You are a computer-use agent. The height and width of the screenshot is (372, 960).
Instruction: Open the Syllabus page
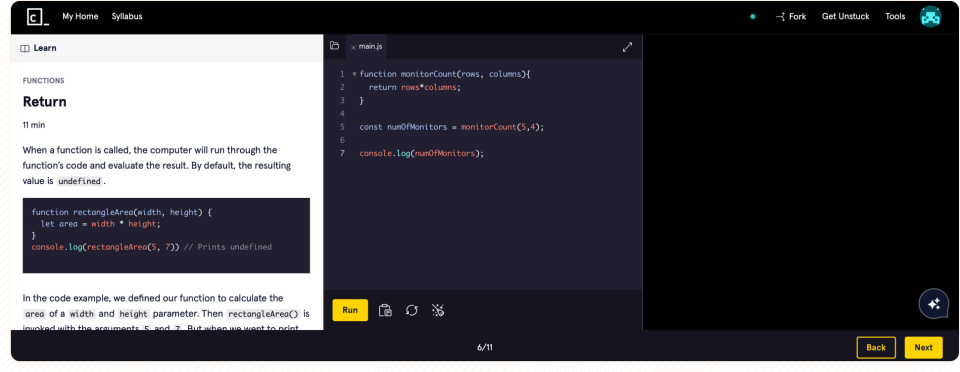[127, 17]
